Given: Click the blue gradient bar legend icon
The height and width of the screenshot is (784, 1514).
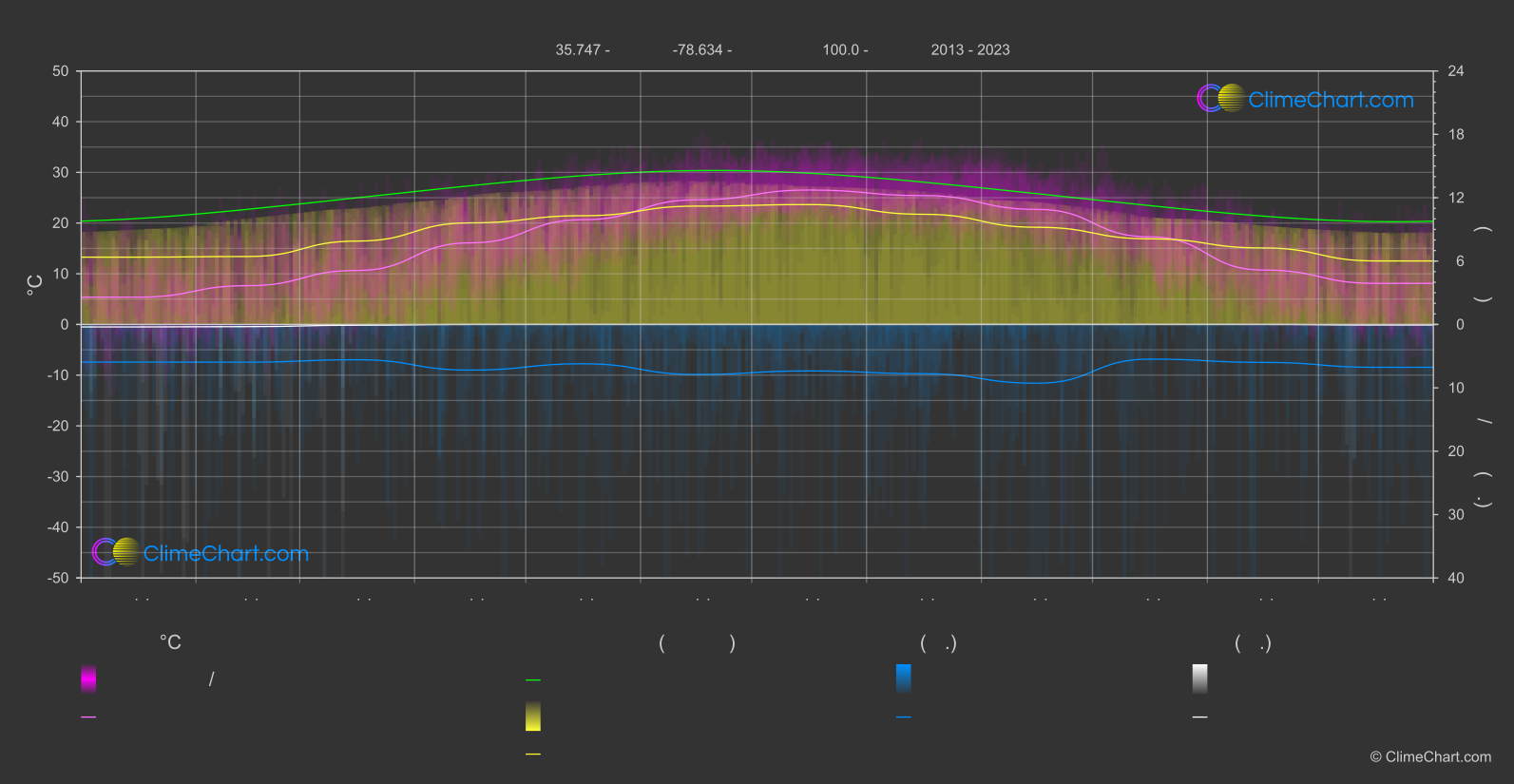Looking at the screenshot, I should (x=904, y=679).
